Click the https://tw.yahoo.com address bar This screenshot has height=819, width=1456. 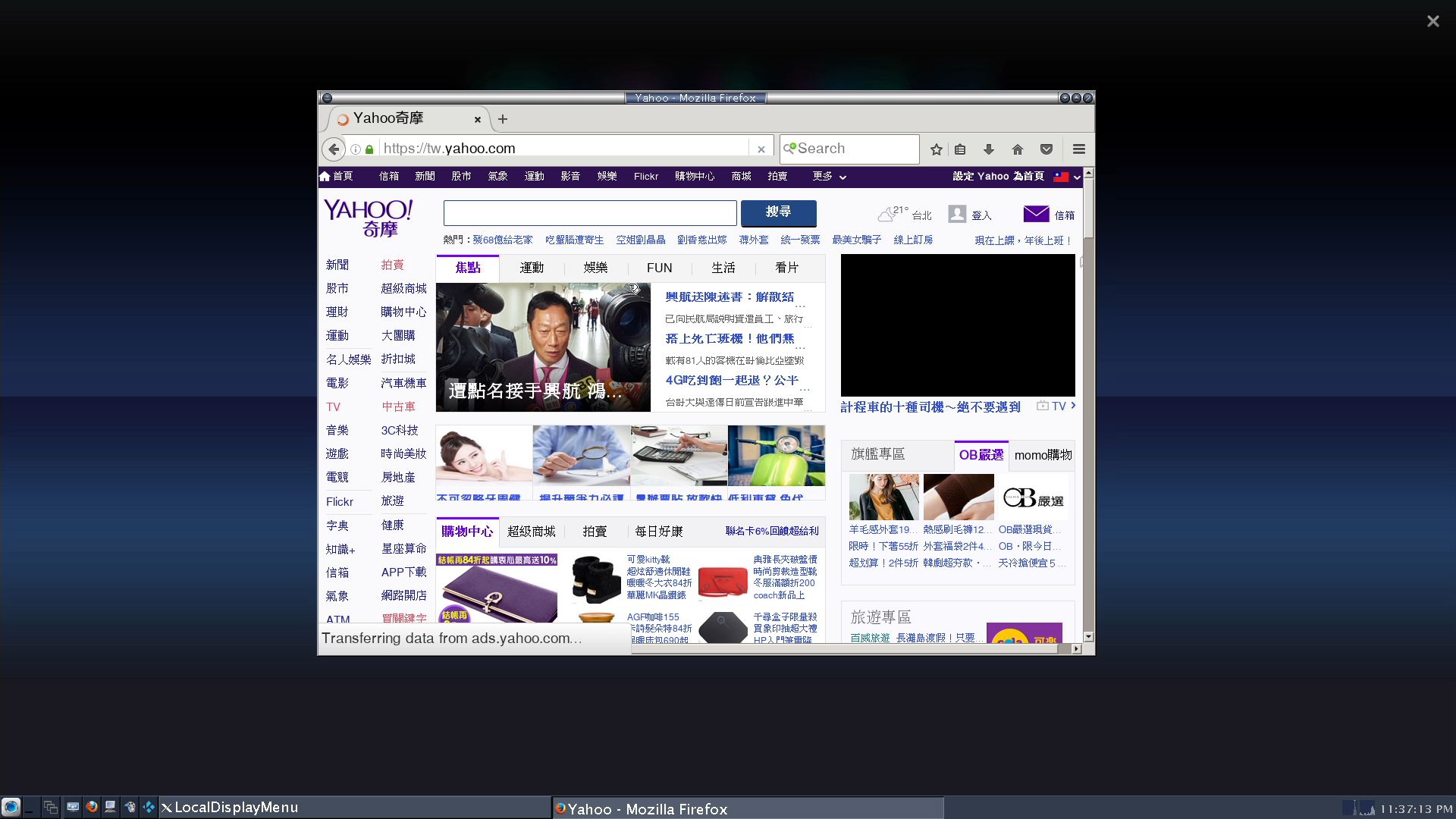[565, 149]
